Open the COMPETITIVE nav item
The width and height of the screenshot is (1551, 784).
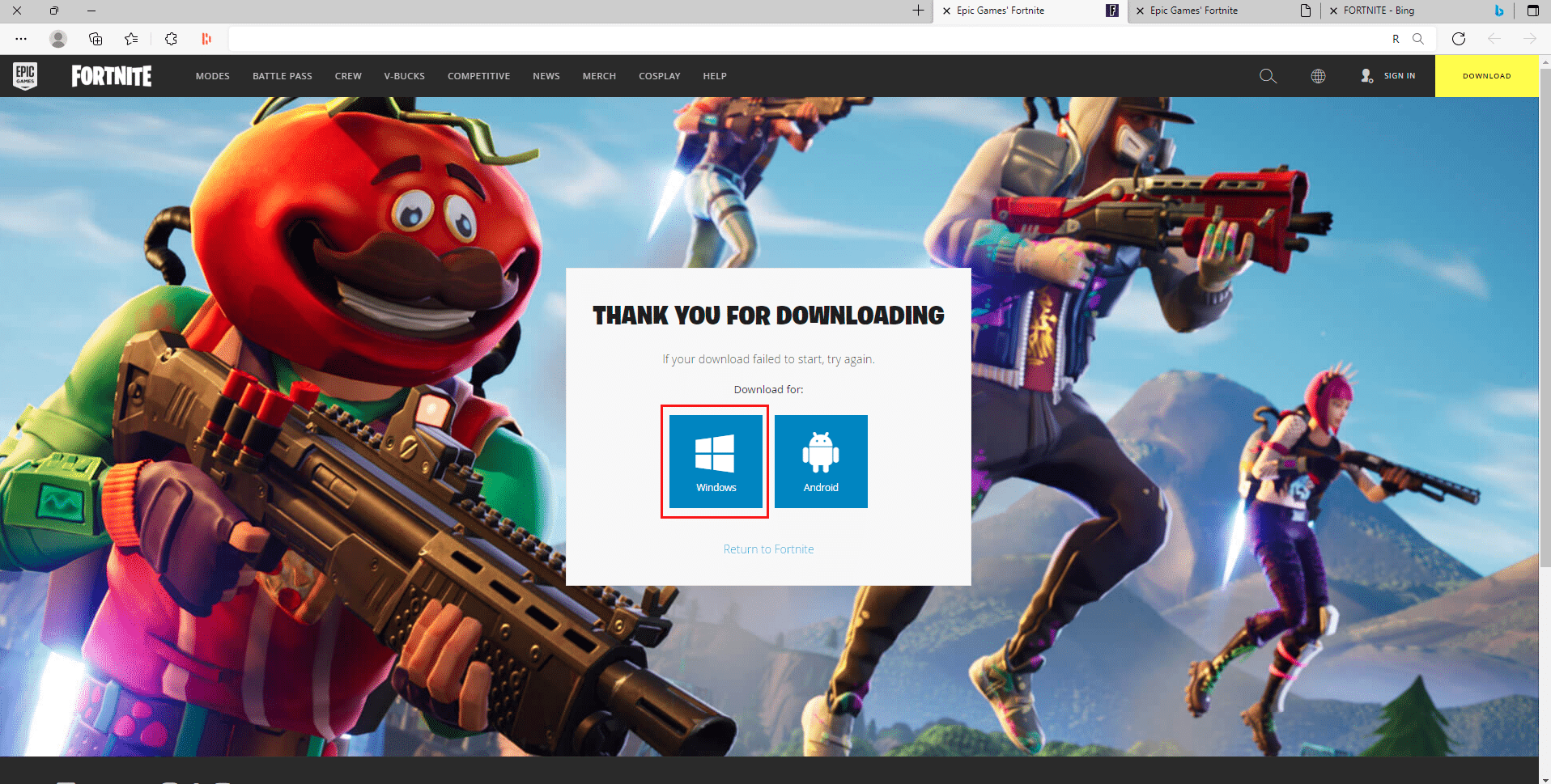tap(478, 76)
